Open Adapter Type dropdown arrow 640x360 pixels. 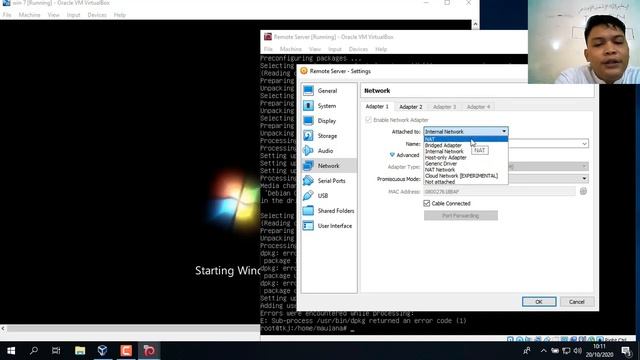coord(584,167)
